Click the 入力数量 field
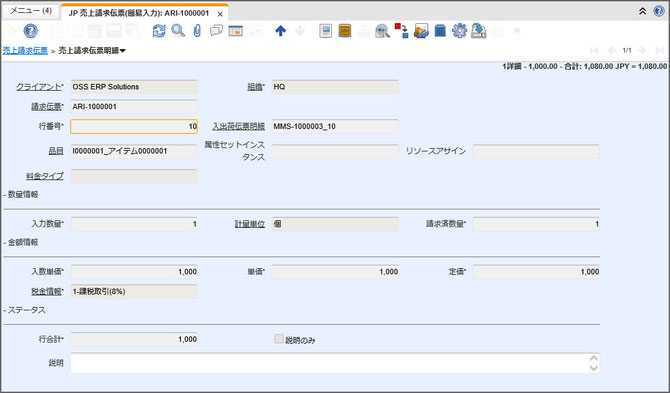Image resolution: width=670 pixels, height=393 pixels. [134, 224]
